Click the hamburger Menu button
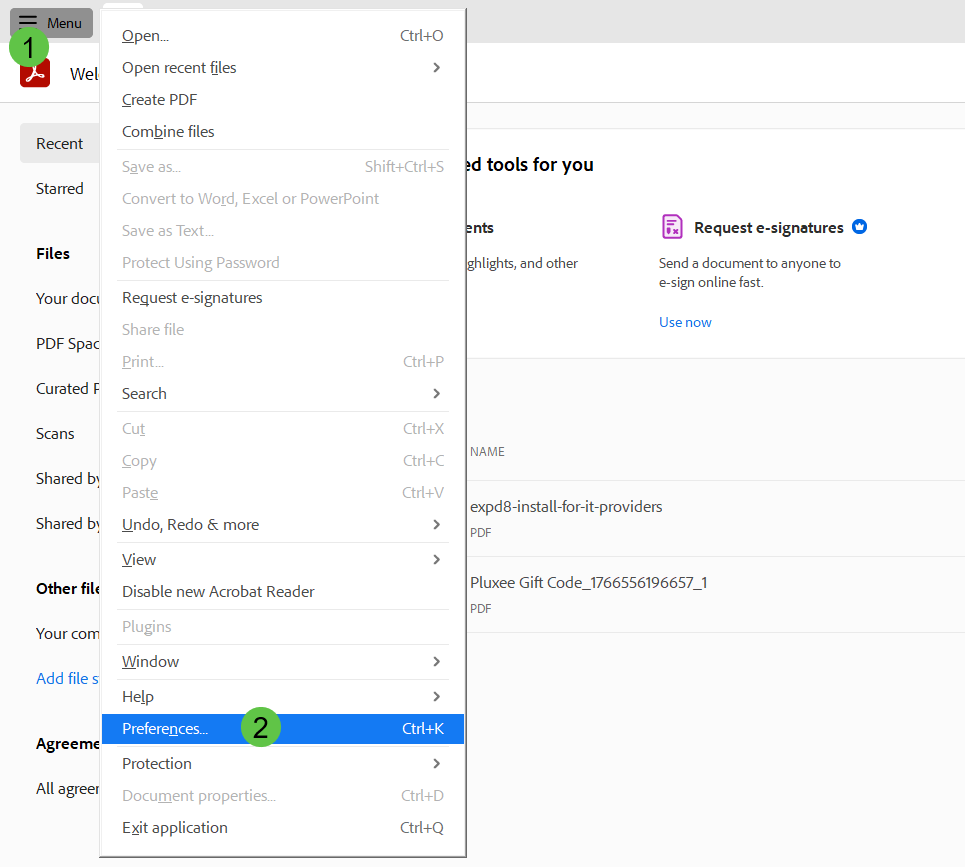The width and height of the screenshot is (965, 867). coord(51,23)
